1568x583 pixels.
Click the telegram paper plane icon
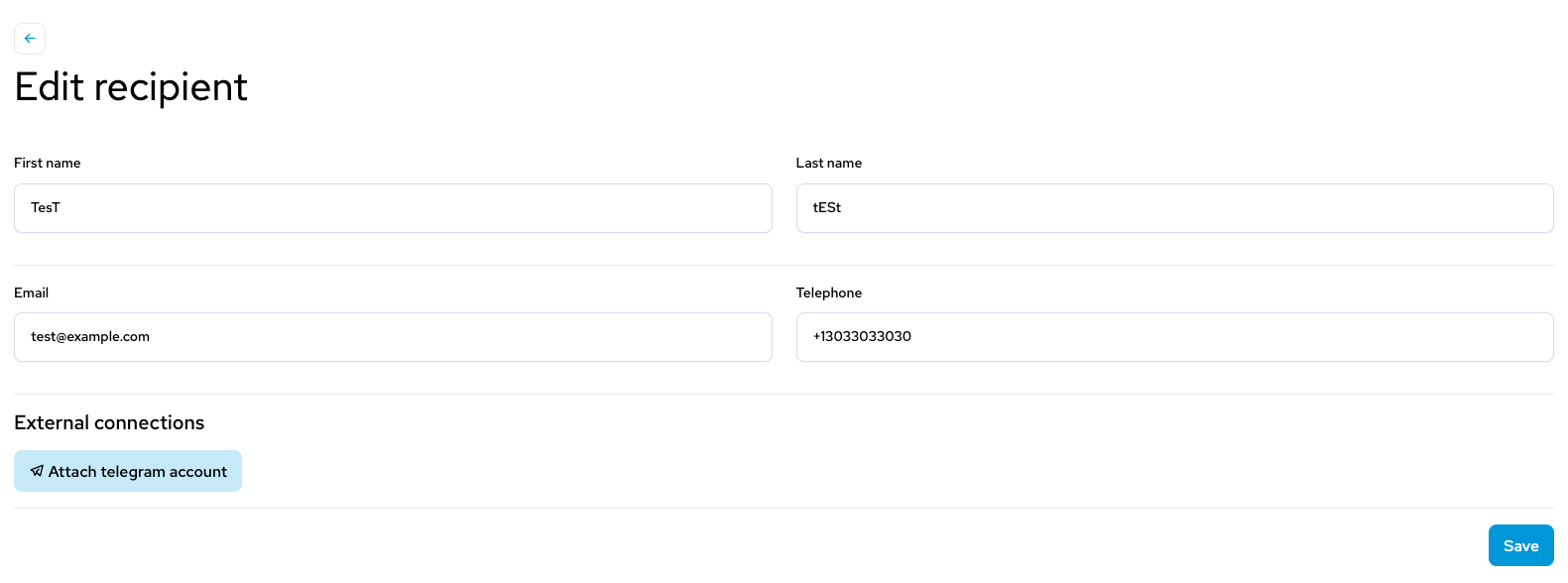pyautogui.click(x=37, y=471)
